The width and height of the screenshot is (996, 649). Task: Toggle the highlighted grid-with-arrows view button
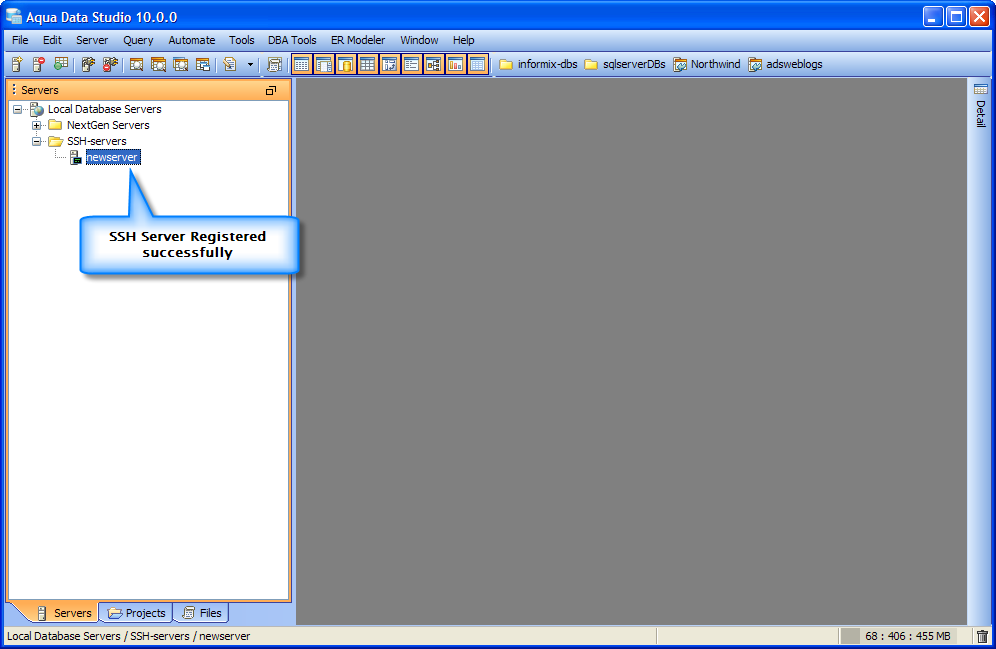pos(389,64)
